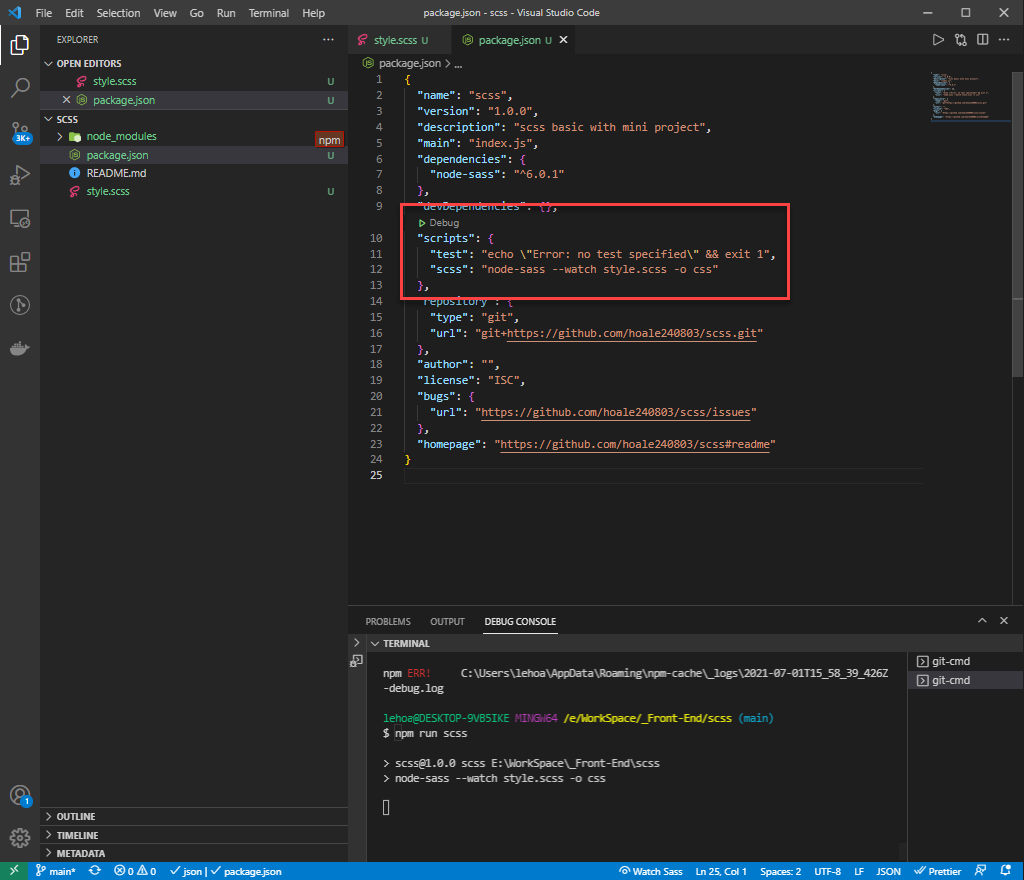Open Manage settings gear
This screenshot has width=1024, height=880.
coord(20,837)
